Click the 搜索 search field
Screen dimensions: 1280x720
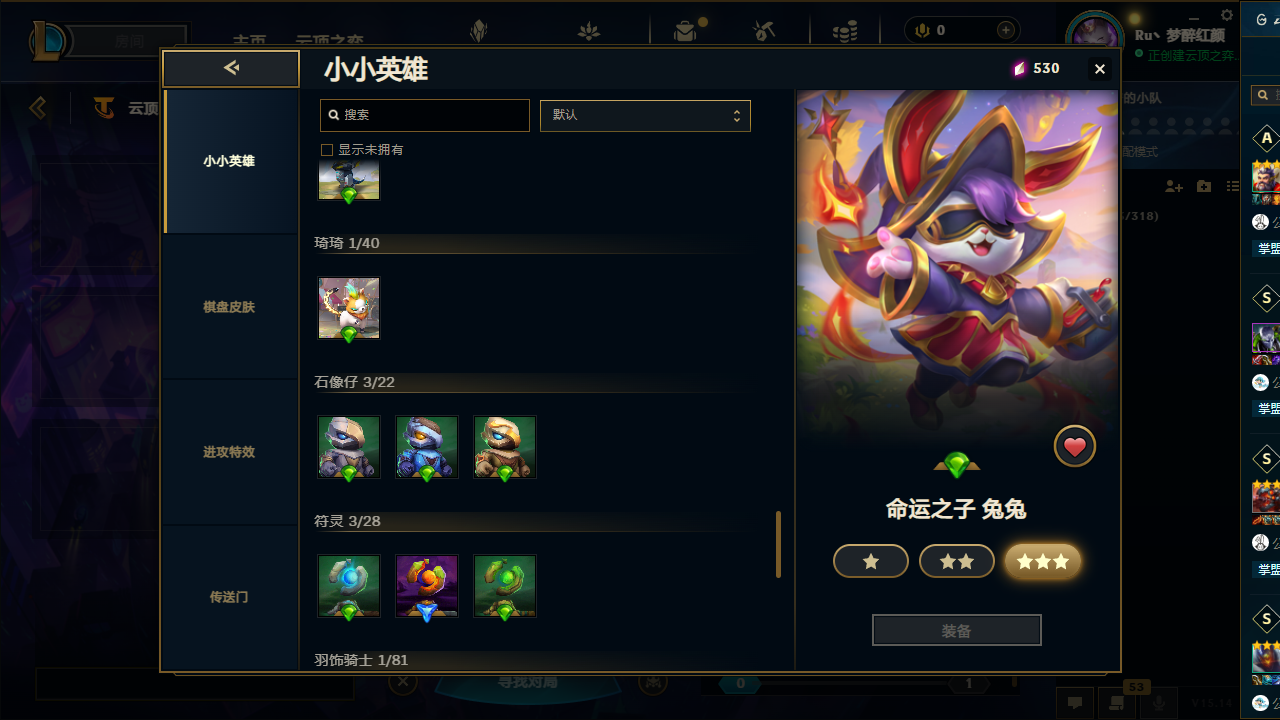[x=425, y=115]
